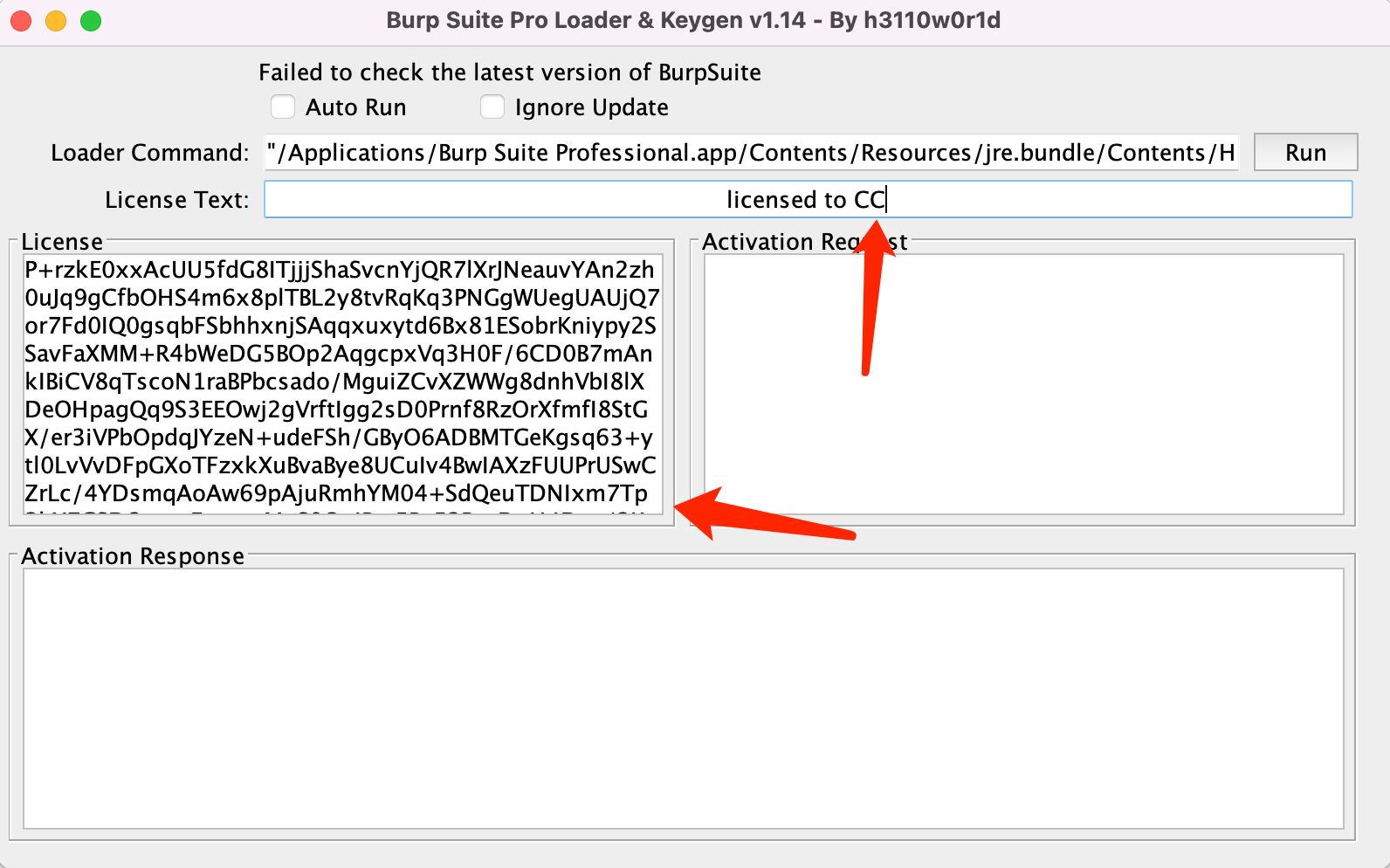Click the 'Loader Command:' label

pos(150,153)
